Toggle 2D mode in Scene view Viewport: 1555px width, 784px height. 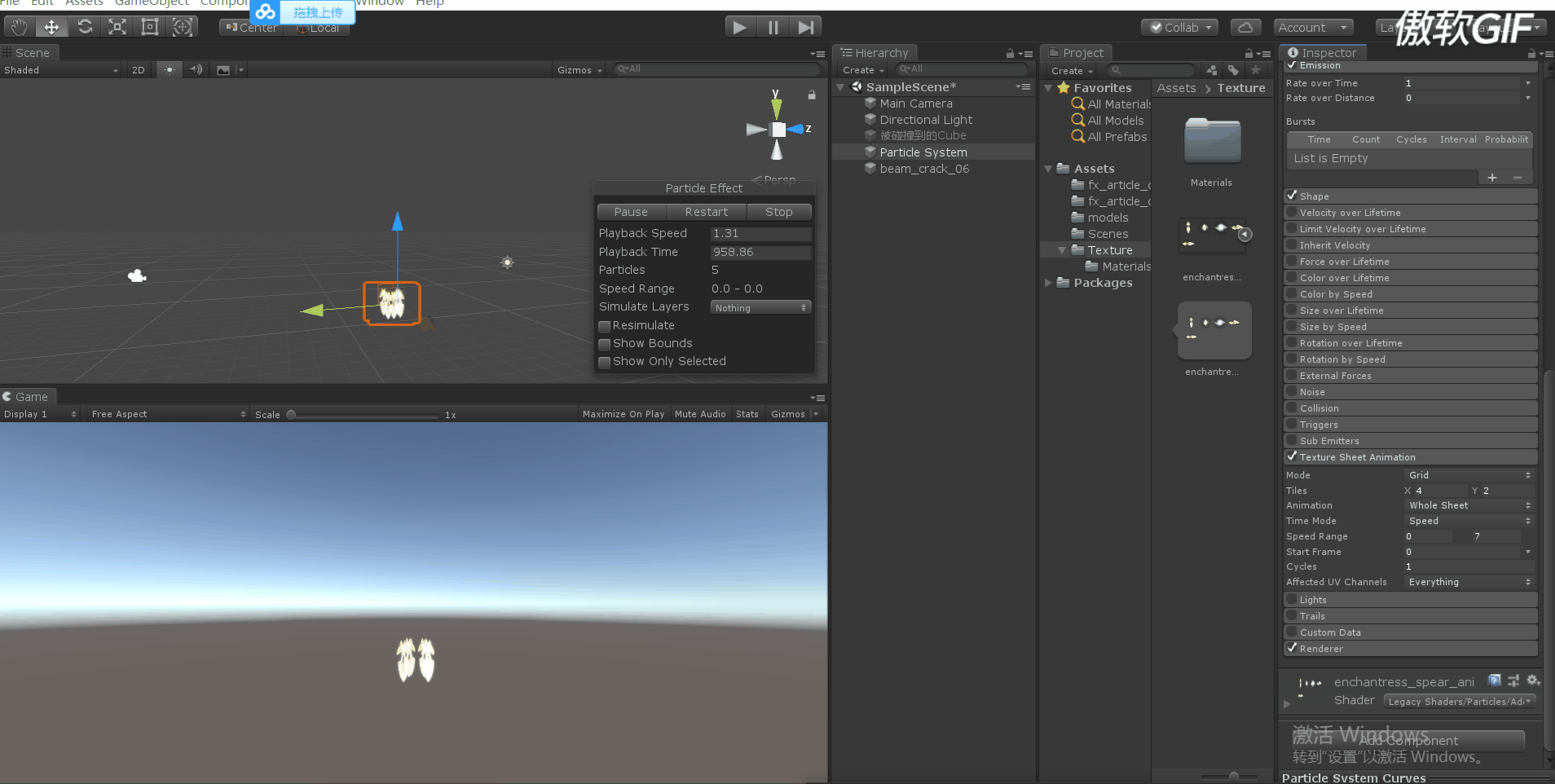[139, 70]
